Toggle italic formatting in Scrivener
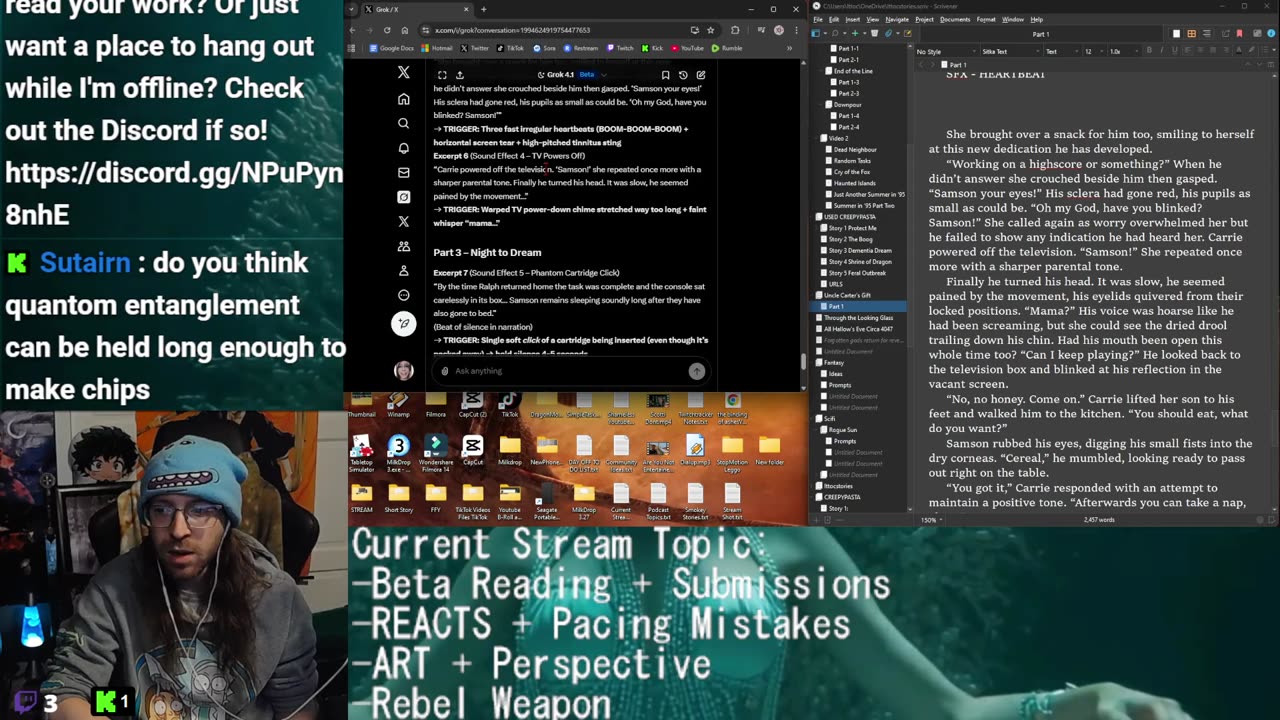 point(1160,51)
